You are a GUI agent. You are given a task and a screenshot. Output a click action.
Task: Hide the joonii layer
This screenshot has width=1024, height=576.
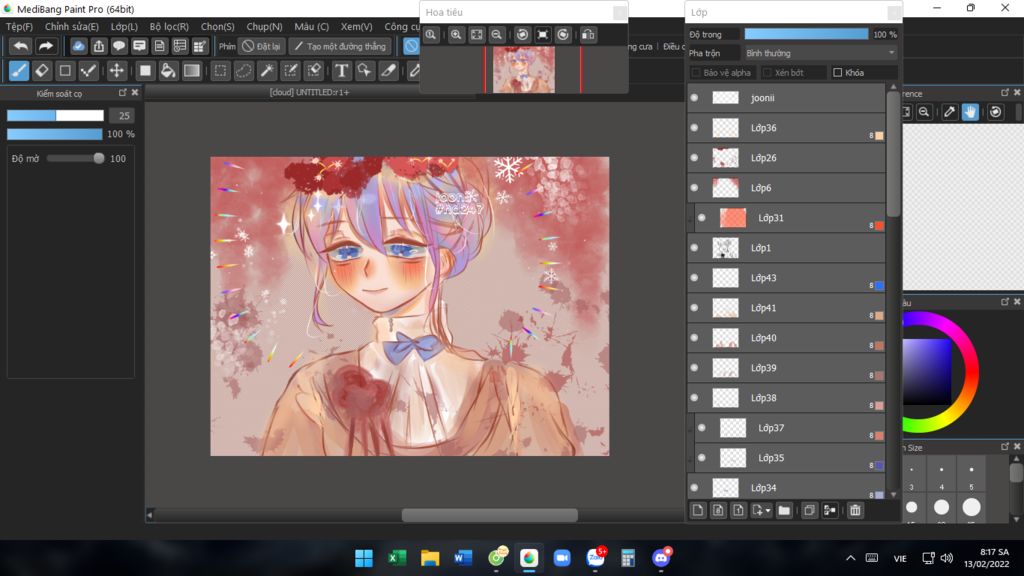(x=694, y=98)
